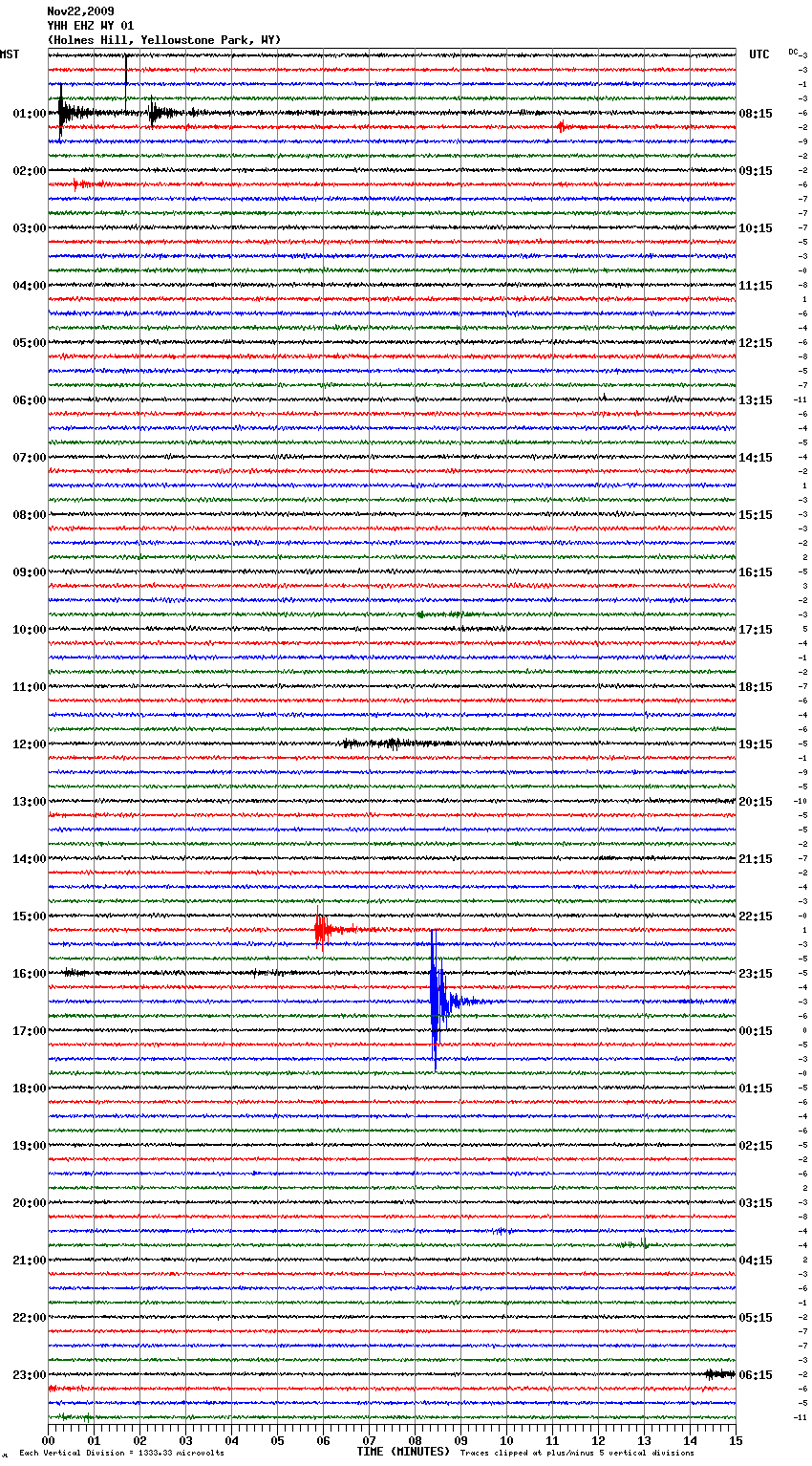
Task: Click the large blue seismic event burst
Action: coord(436,999)
